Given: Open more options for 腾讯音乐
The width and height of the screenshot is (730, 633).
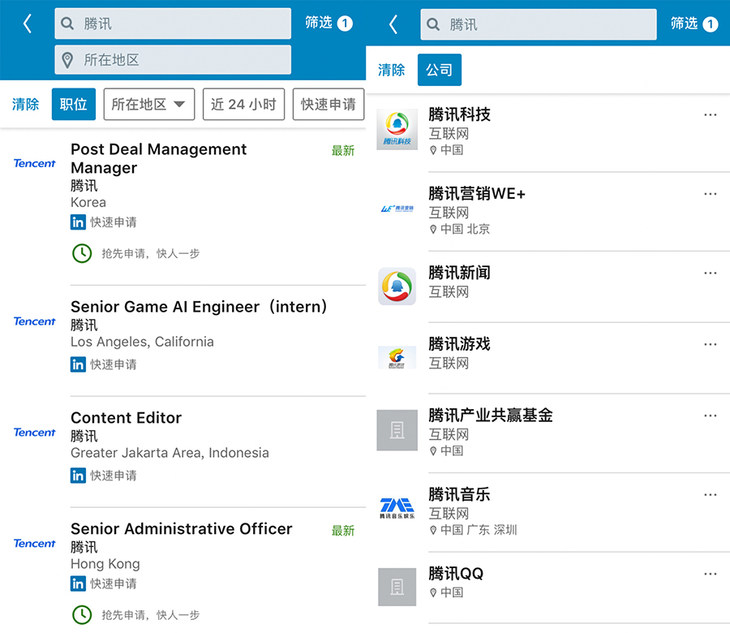Looking at the screenshot, I should pos(710,494).
